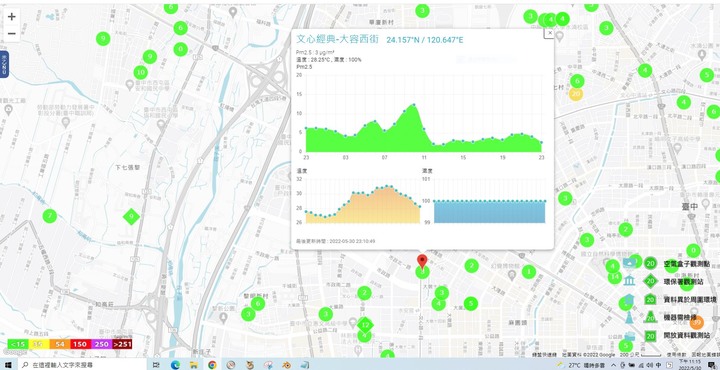Click the orange temperature chart
The image size is (720, 370).
(363, 205)
